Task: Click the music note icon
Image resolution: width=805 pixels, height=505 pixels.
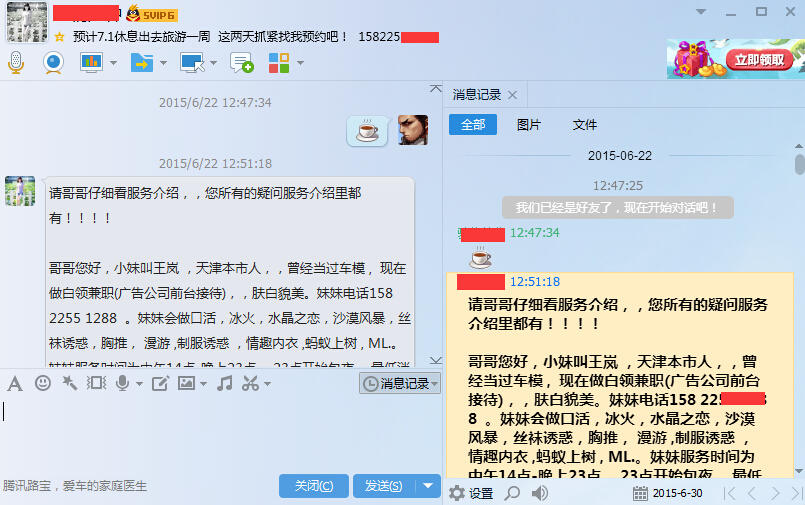Action: [x=224, y=383]
